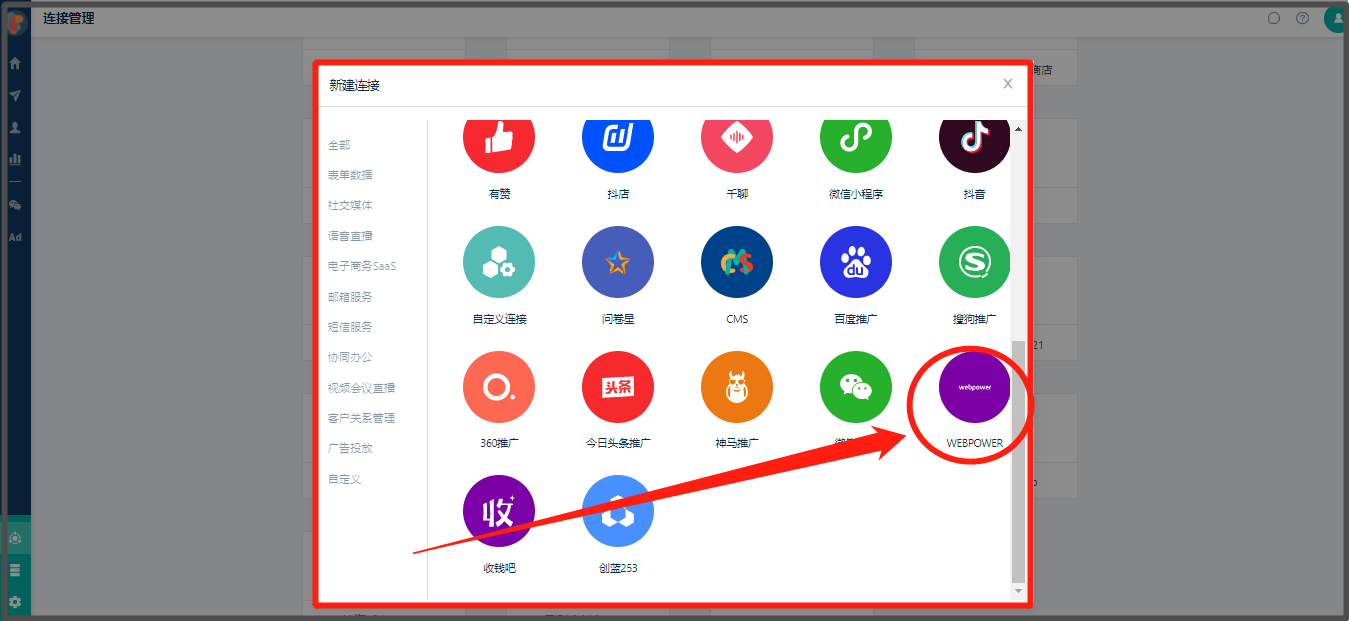The width and height of the screenshot is (1349, 621).
Task: Pick the 360推广 orange circle icon
Action: (x=499, y=387)
